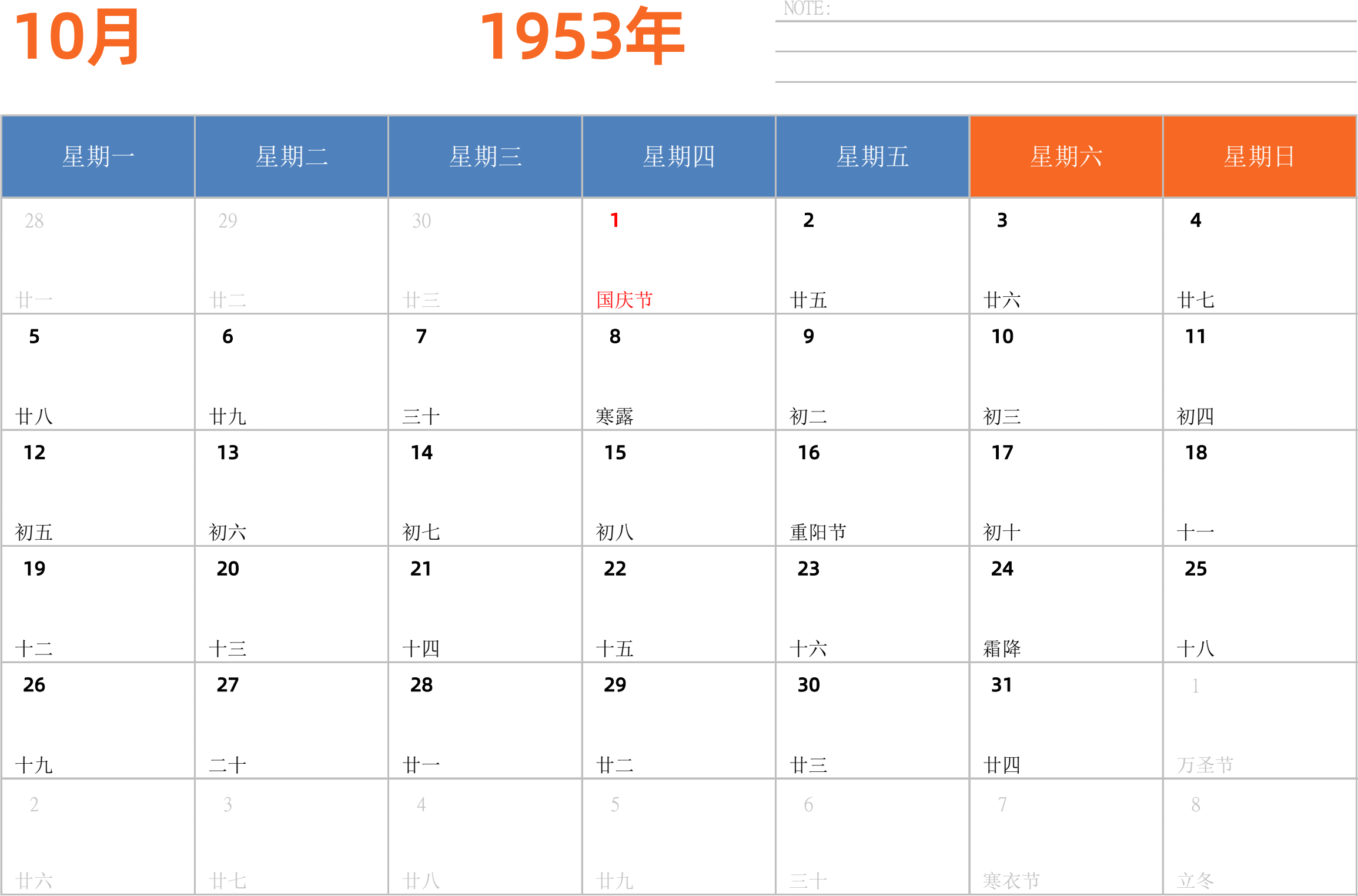
Task: Click the 1953年 year title
Action: 582,38
